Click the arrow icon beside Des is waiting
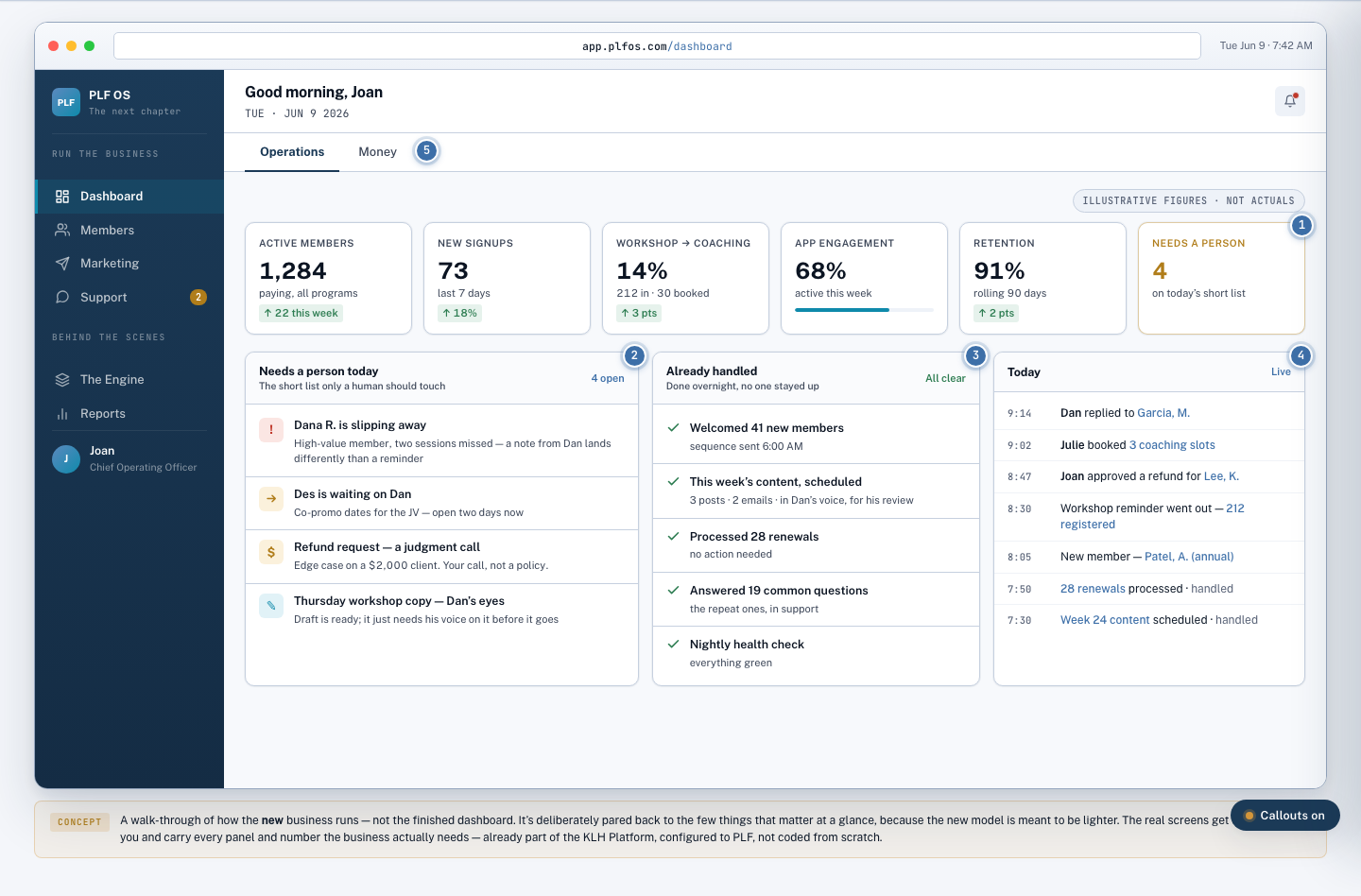 (271, 498)
